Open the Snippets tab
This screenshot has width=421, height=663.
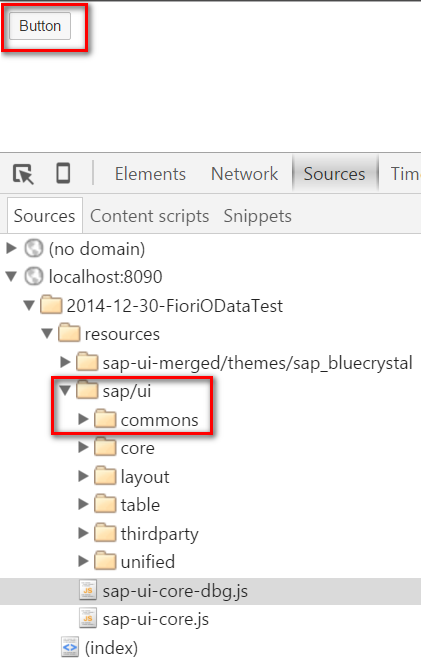pos(257,216)
